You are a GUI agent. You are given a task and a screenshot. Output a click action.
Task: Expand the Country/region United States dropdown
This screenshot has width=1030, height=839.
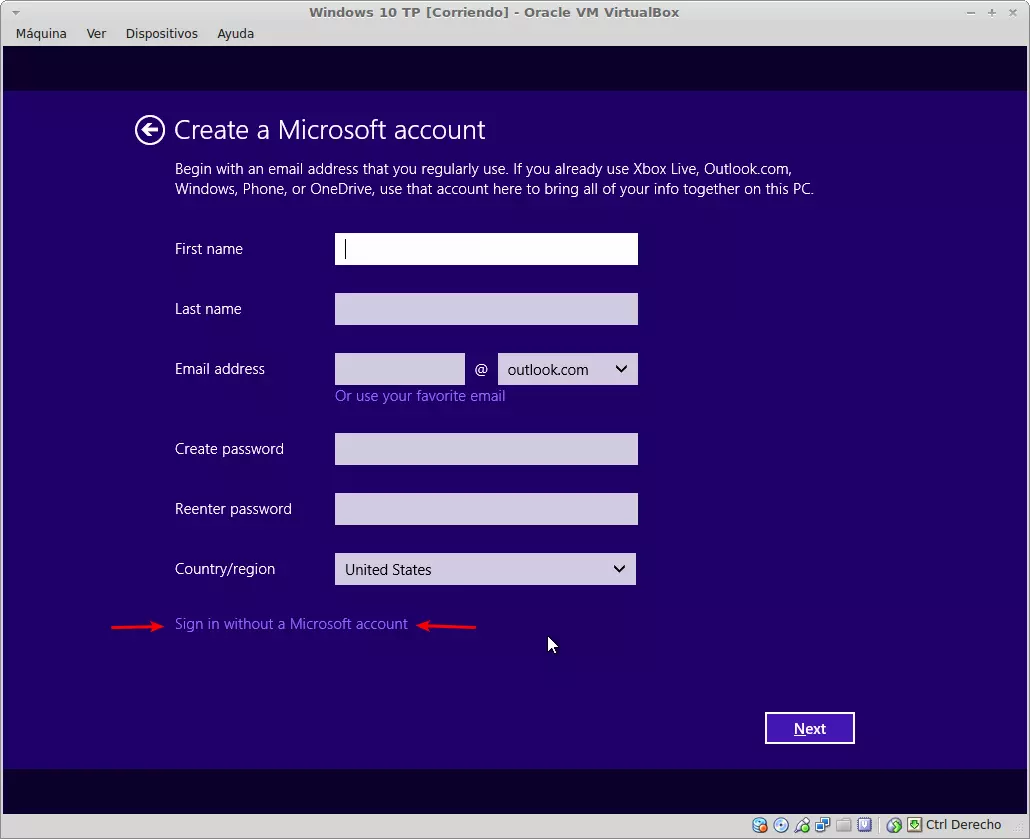(485, 569)
